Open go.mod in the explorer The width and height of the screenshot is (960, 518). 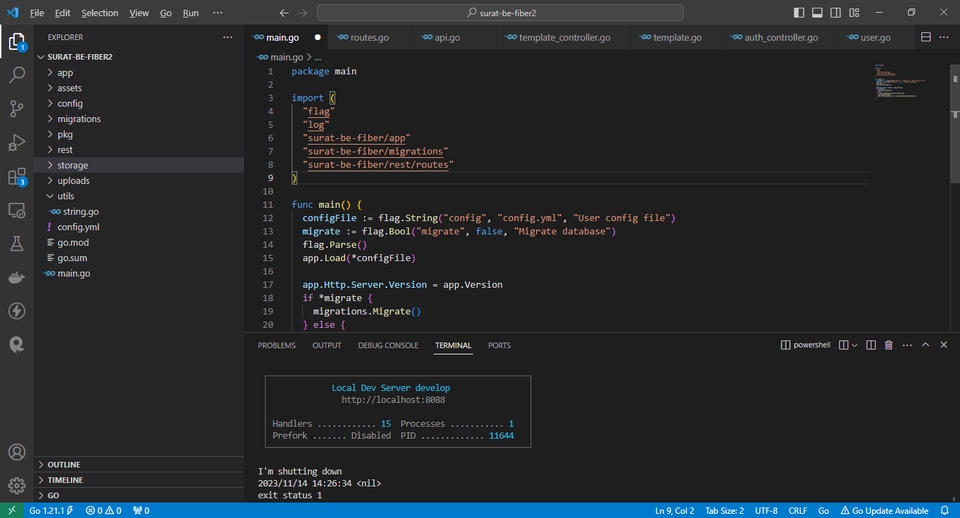click(140, 242)
